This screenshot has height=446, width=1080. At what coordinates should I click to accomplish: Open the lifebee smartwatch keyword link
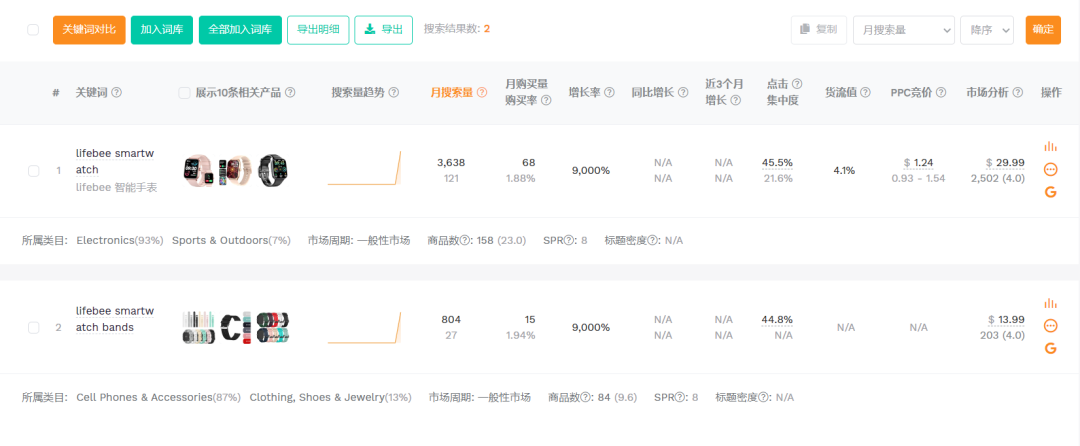coord(116,162)
